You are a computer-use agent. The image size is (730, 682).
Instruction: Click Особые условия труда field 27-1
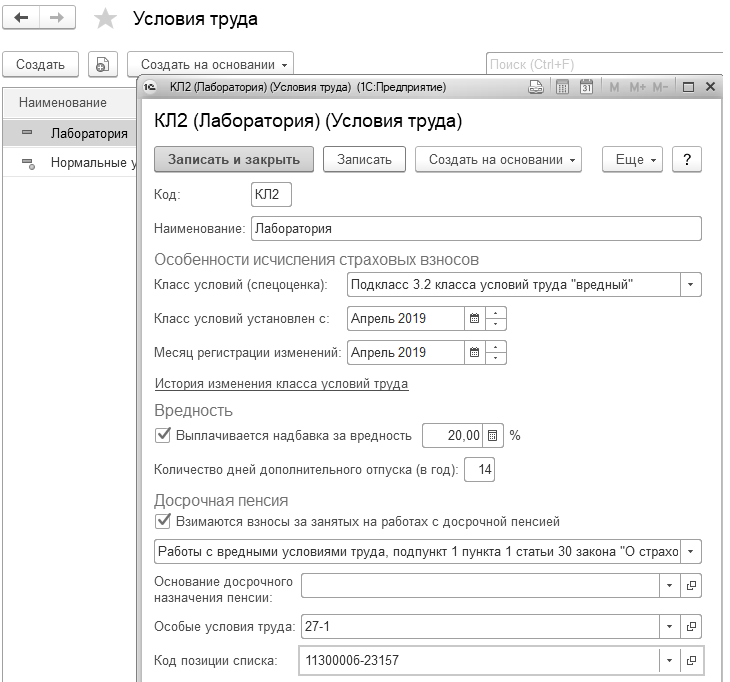480,627
